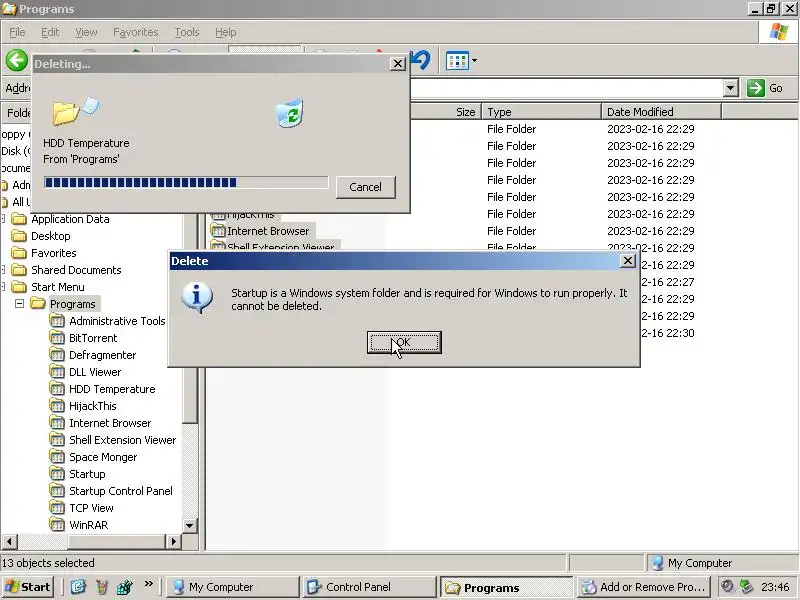800x600 pixels.
Task: Collapse the Programs tree node
Action: 19,304
